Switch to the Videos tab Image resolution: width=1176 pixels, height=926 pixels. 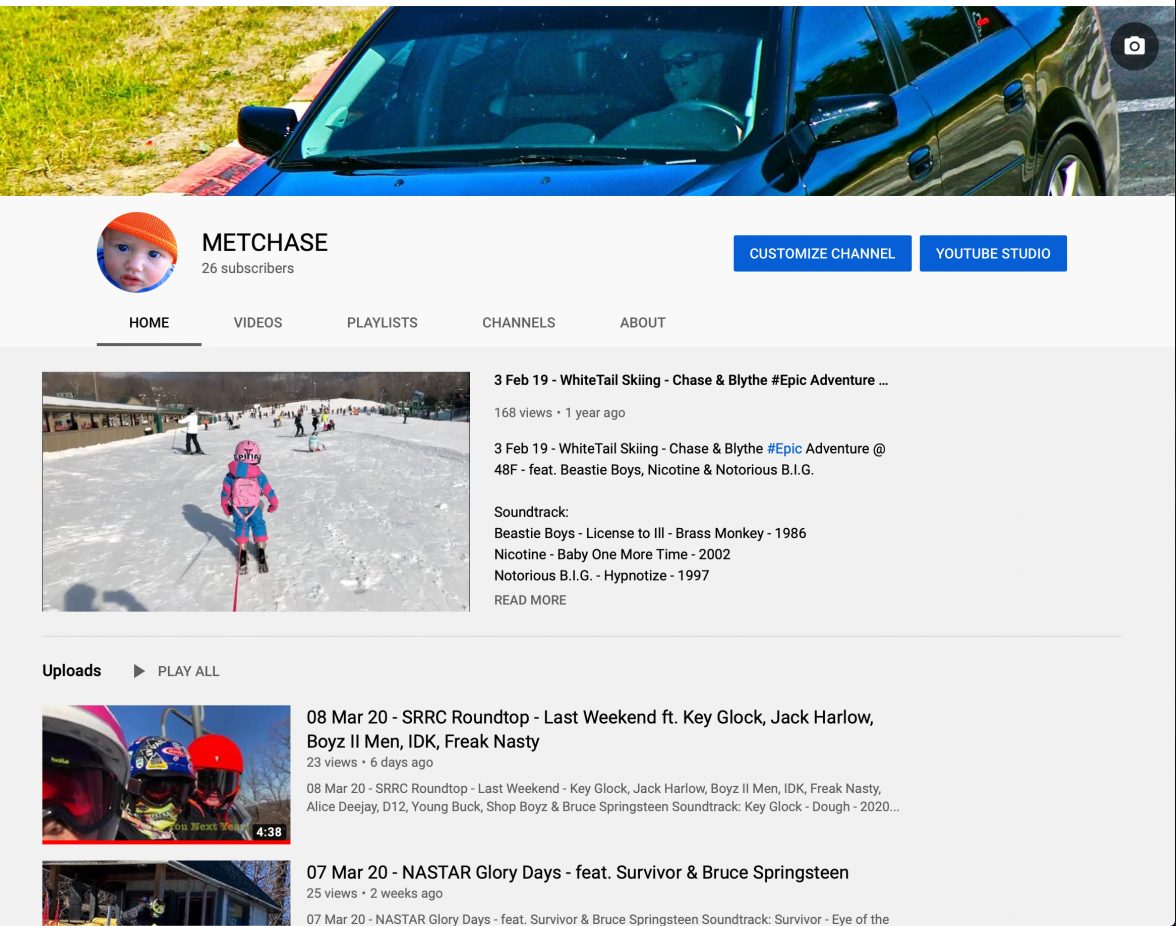click(258, 323)
